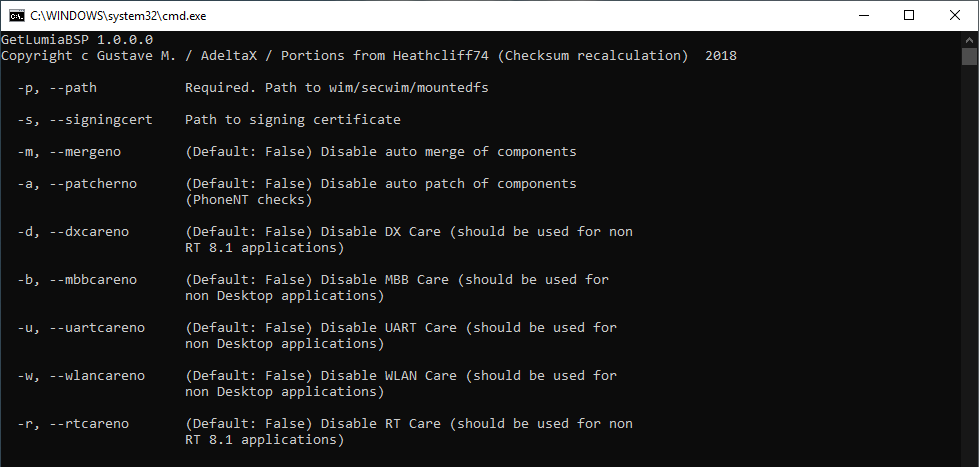Click the text 'Path to signing certificate'
Image resolution: width=979 pixels, height=467 pixels.
[293, 119]
